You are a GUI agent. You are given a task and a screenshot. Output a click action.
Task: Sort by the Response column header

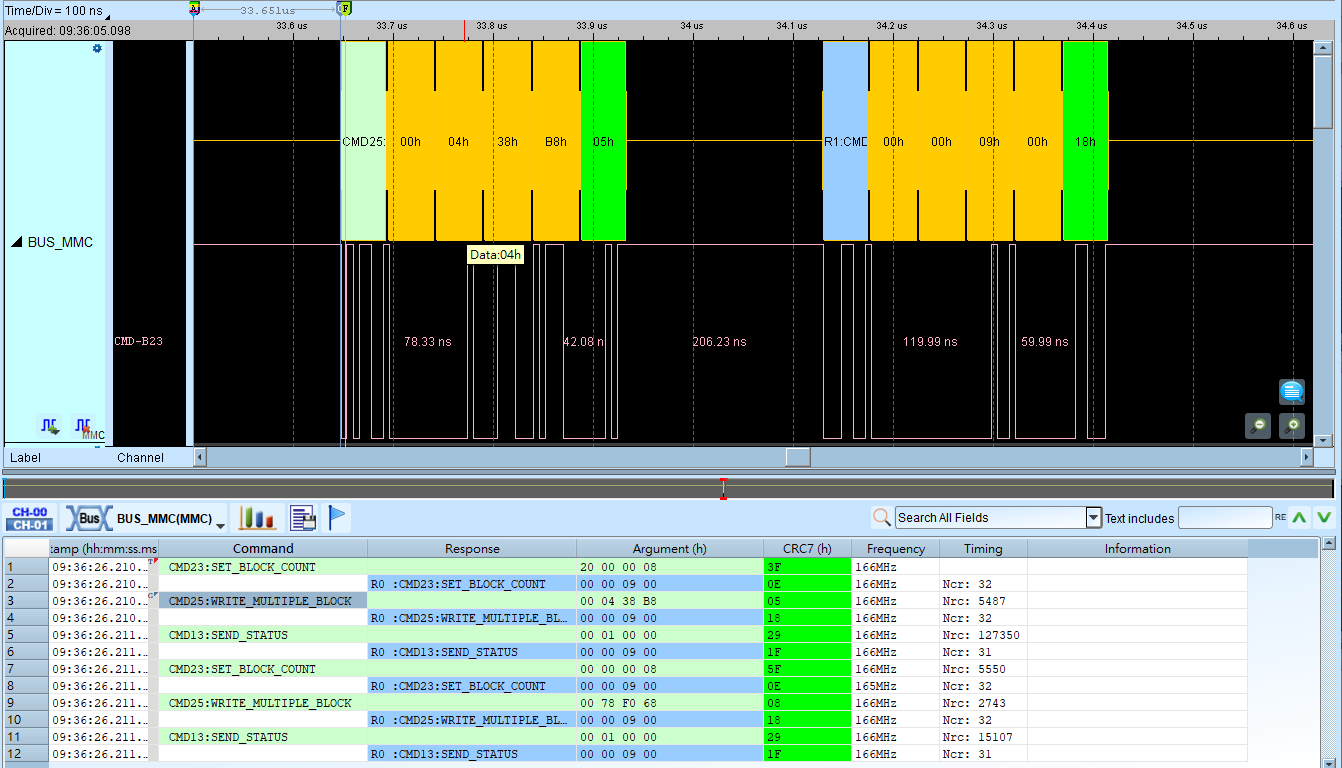(472, 549)
